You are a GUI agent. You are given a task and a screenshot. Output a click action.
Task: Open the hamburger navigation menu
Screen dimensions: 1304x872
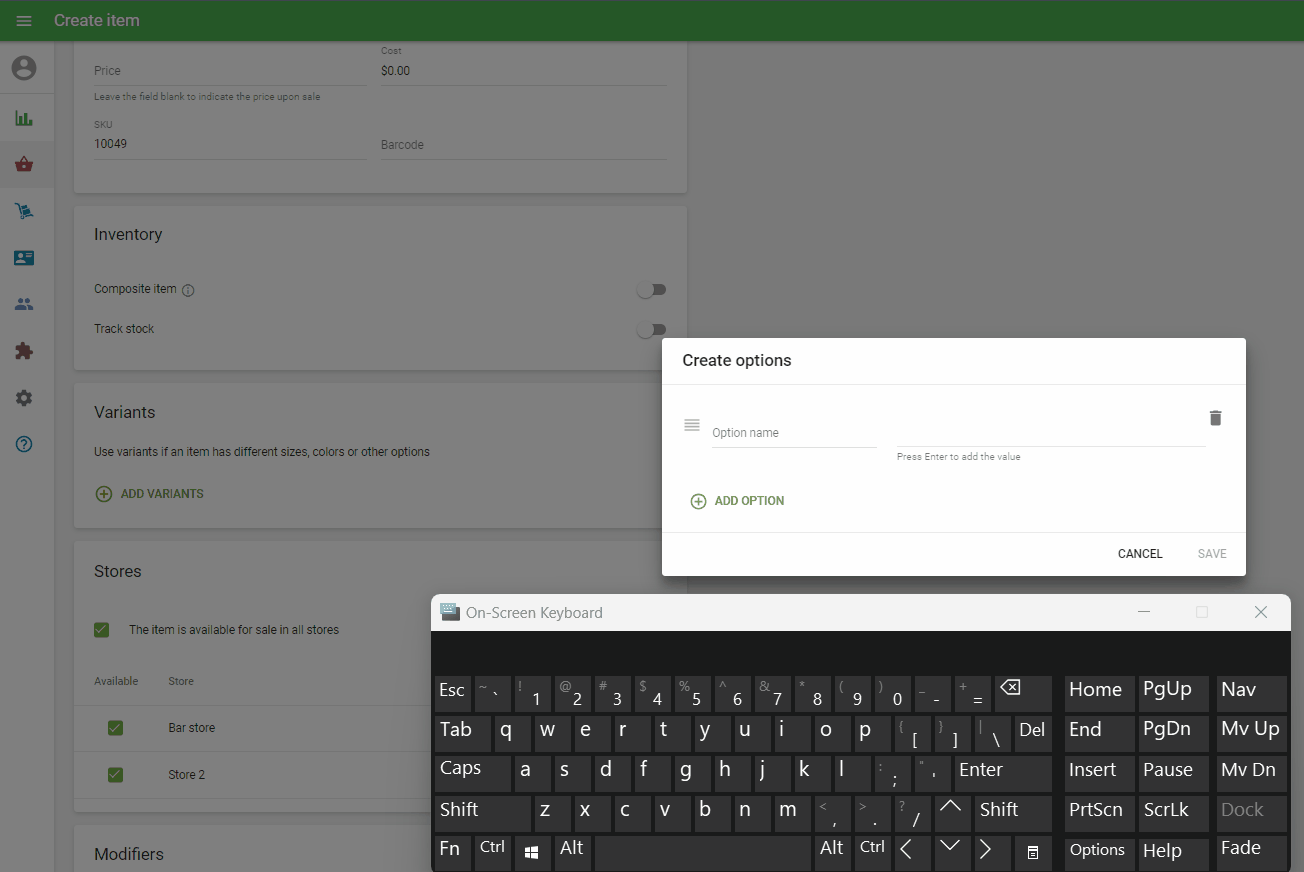coord(24,21)
